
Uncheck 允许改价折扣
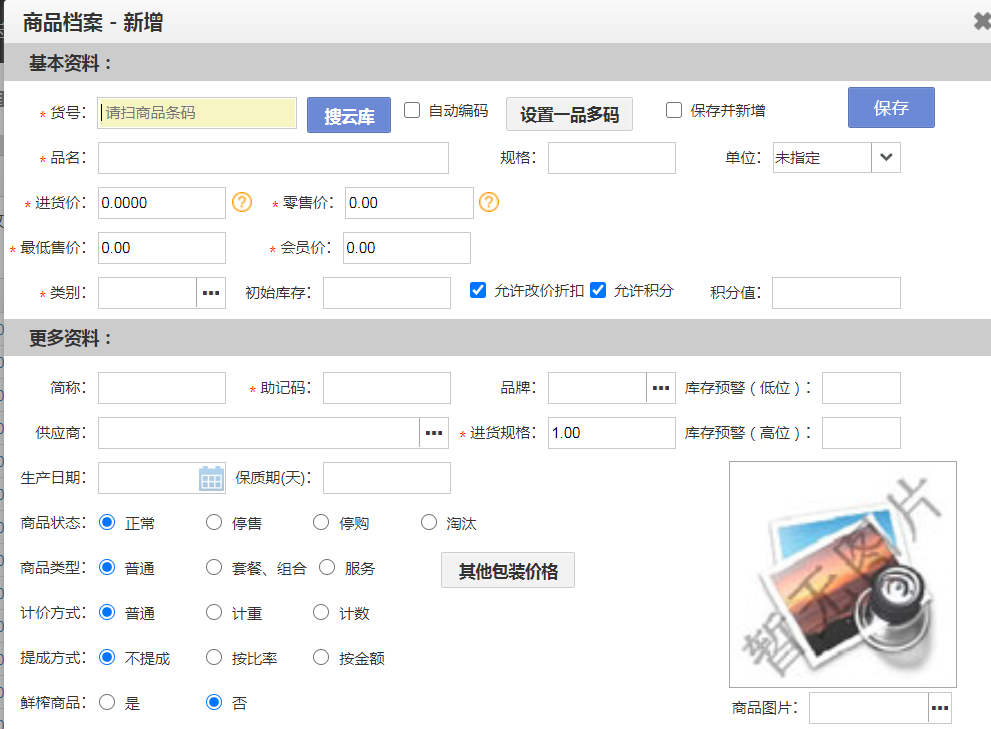click(x=477, y=290)
